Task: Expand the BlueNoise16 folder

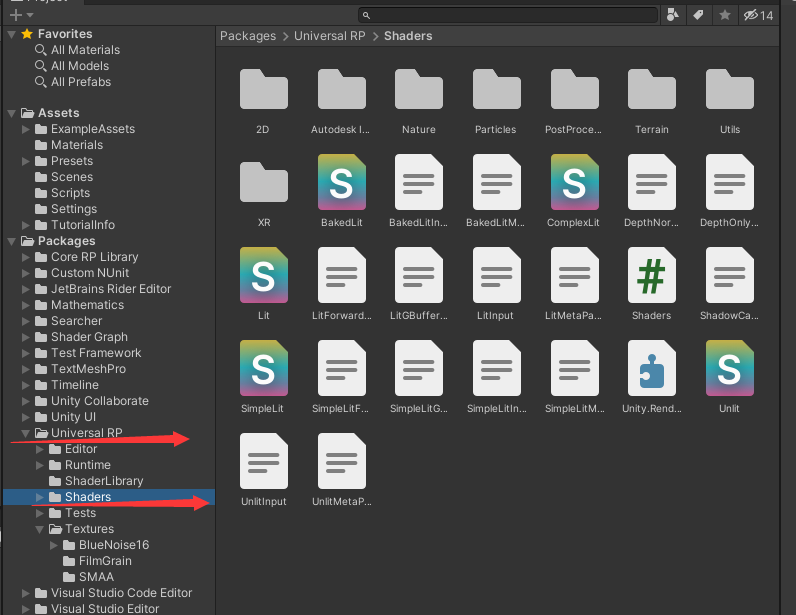Action: click(x=54, y=545)
